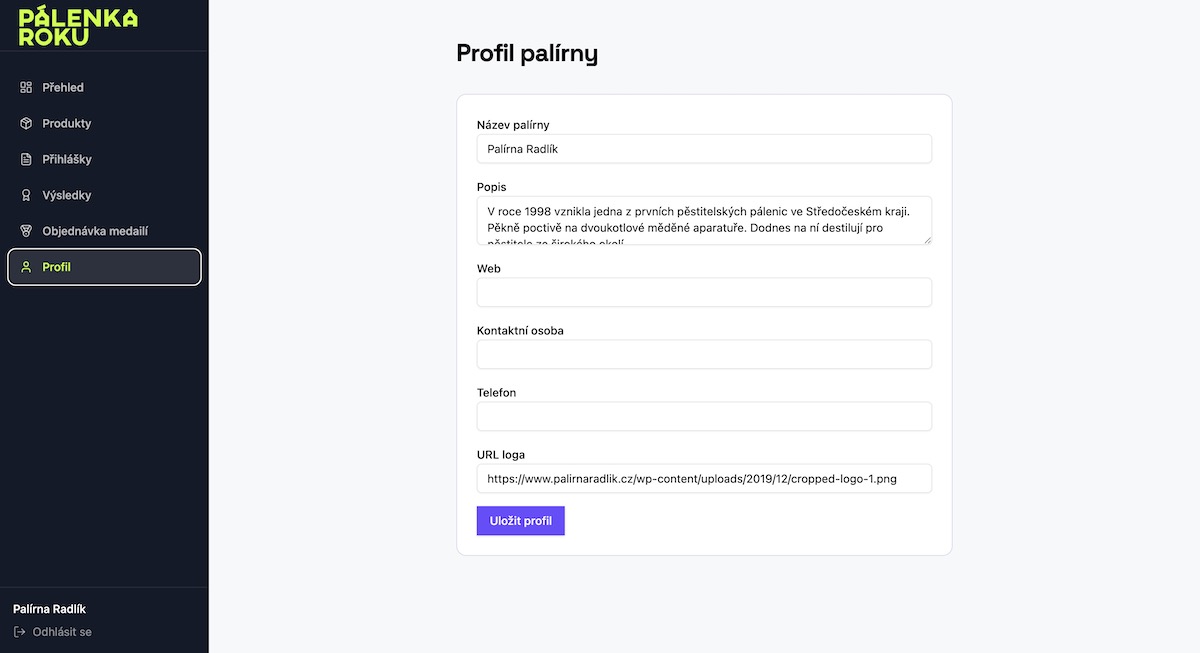Click the URL loga input field

pyautogui.click(x=704, y=479)
